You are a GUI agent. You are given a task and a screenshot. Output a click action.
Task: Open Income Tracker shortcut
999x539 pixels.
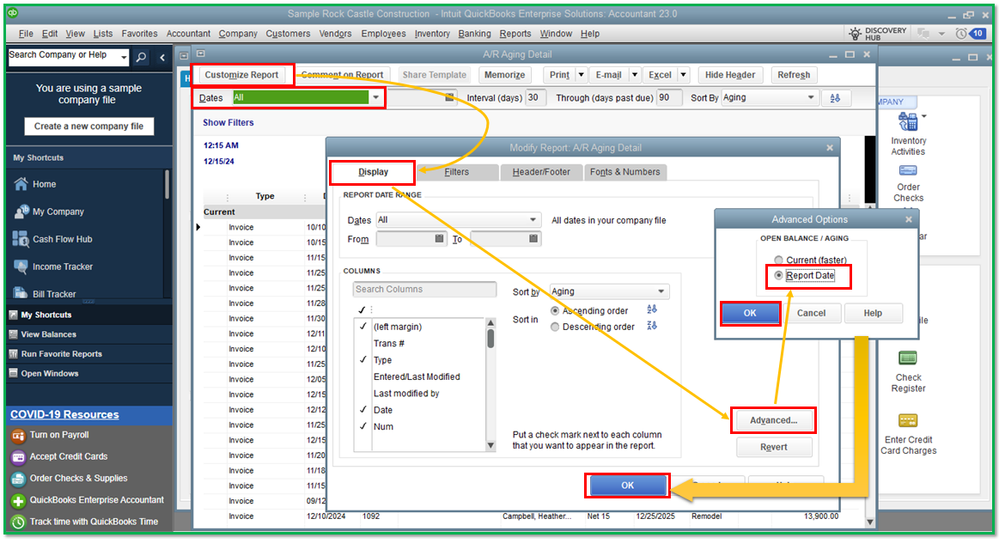[62, 266]
